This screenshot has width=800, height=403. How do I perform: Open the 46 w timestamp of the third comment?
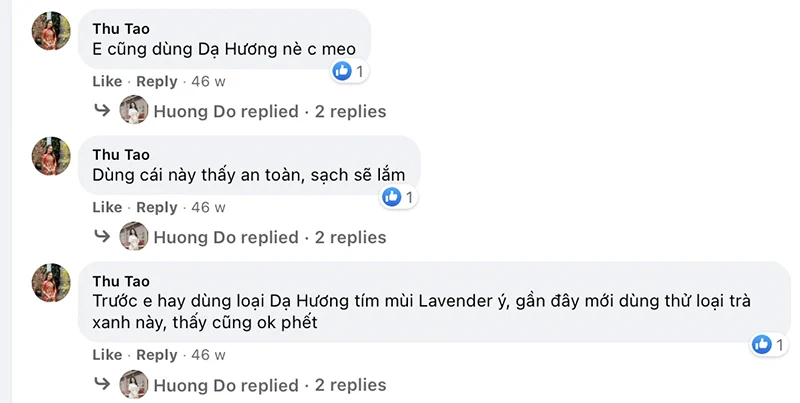tap(208, 355)
